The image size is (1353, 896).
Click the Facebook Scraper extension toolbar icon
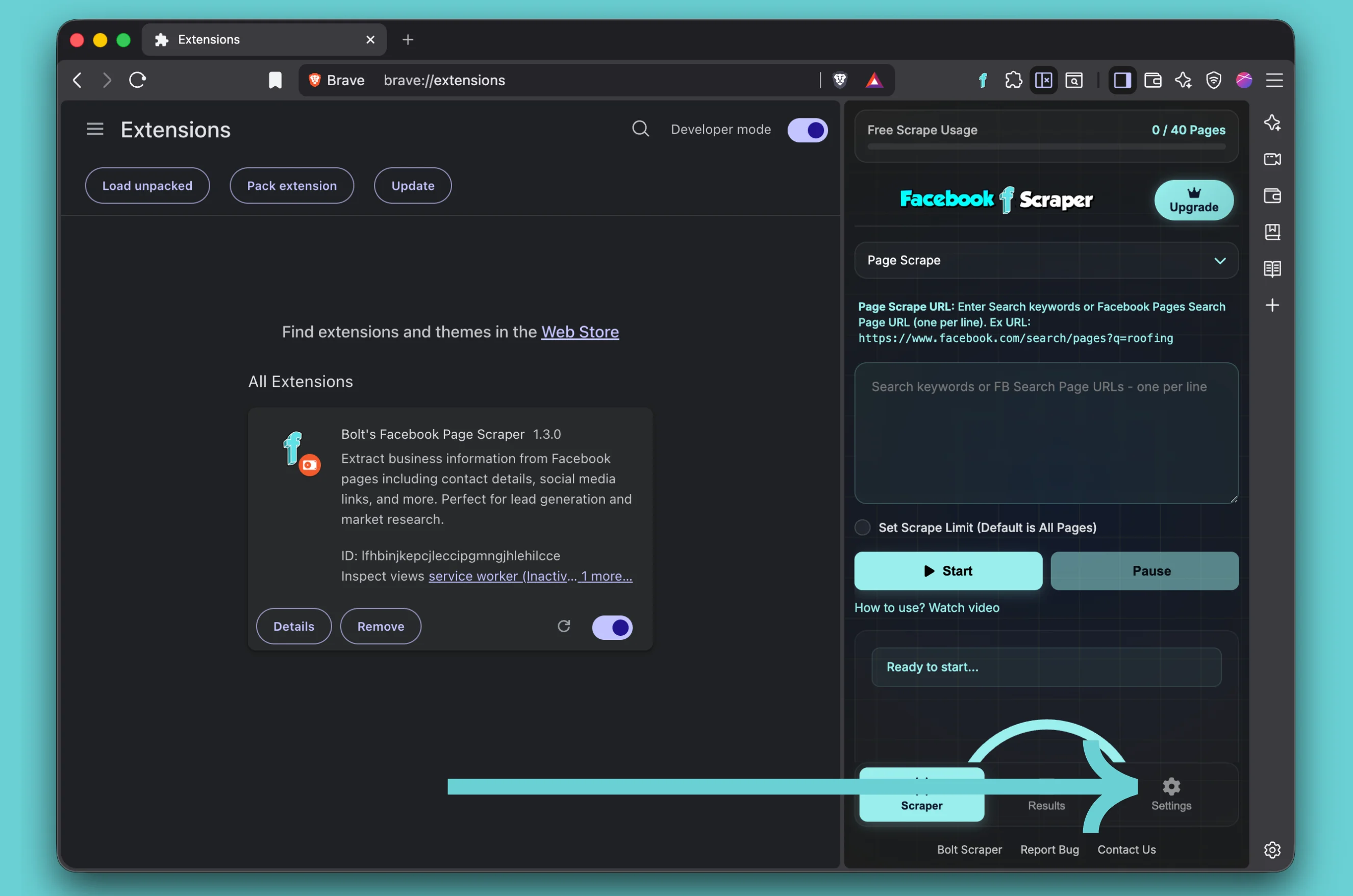pos(983,80)
